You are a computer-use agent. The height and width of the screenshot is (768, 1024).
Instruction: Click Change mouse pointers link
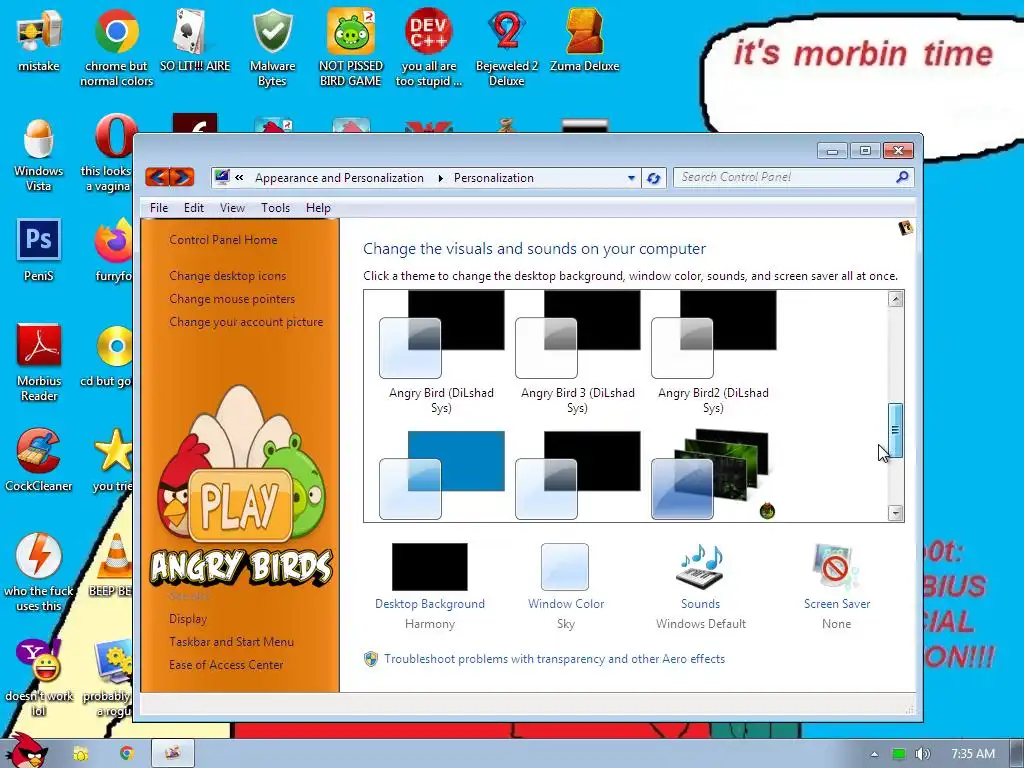coord(232,298)
